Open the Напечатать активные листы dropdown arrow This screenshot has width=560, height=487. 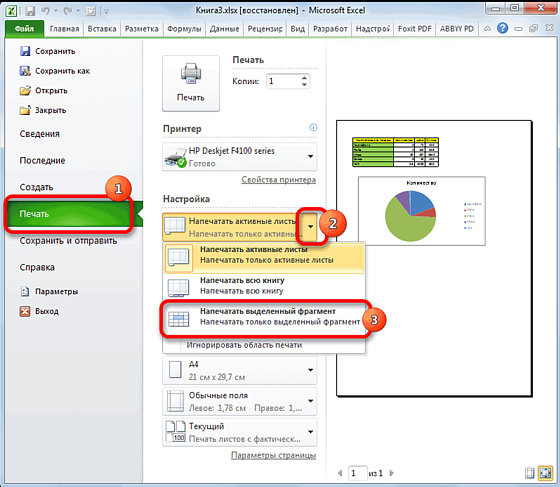[310, 227]
